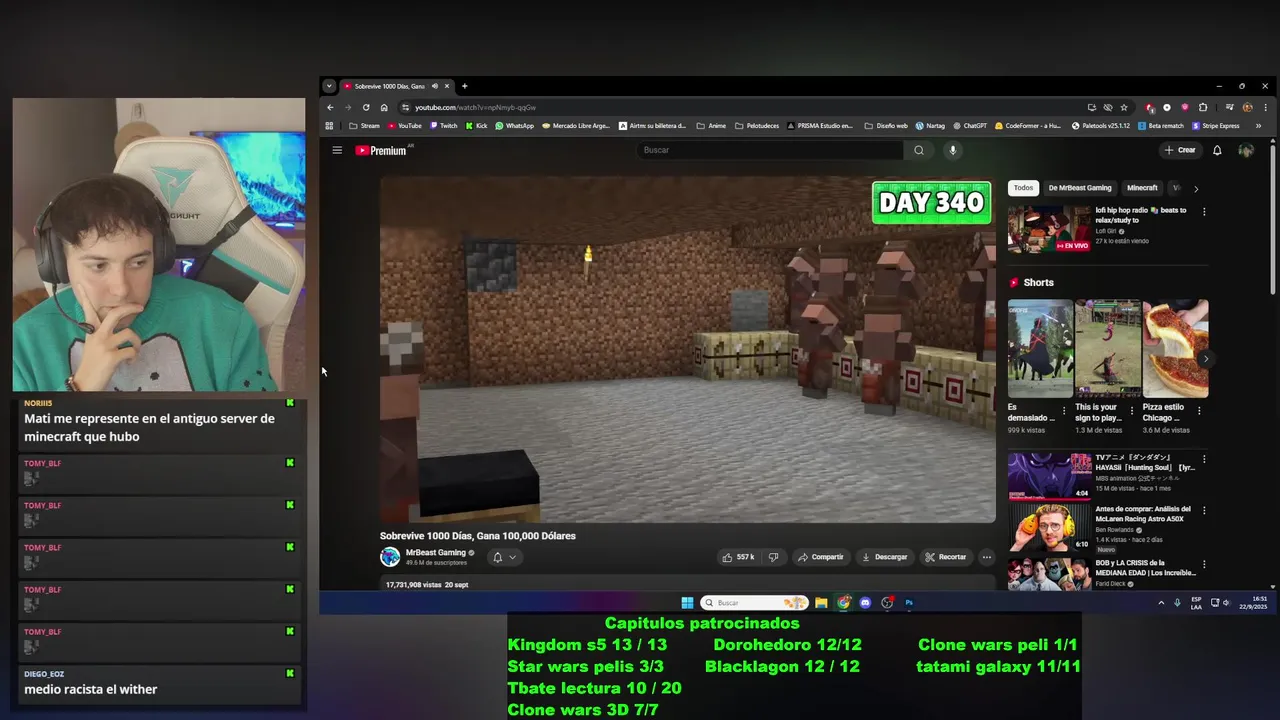The height and width of the screenshot is (720, 1280).
Task: Select the Minecraft filter chip
Action: (x=1142, y=188)
